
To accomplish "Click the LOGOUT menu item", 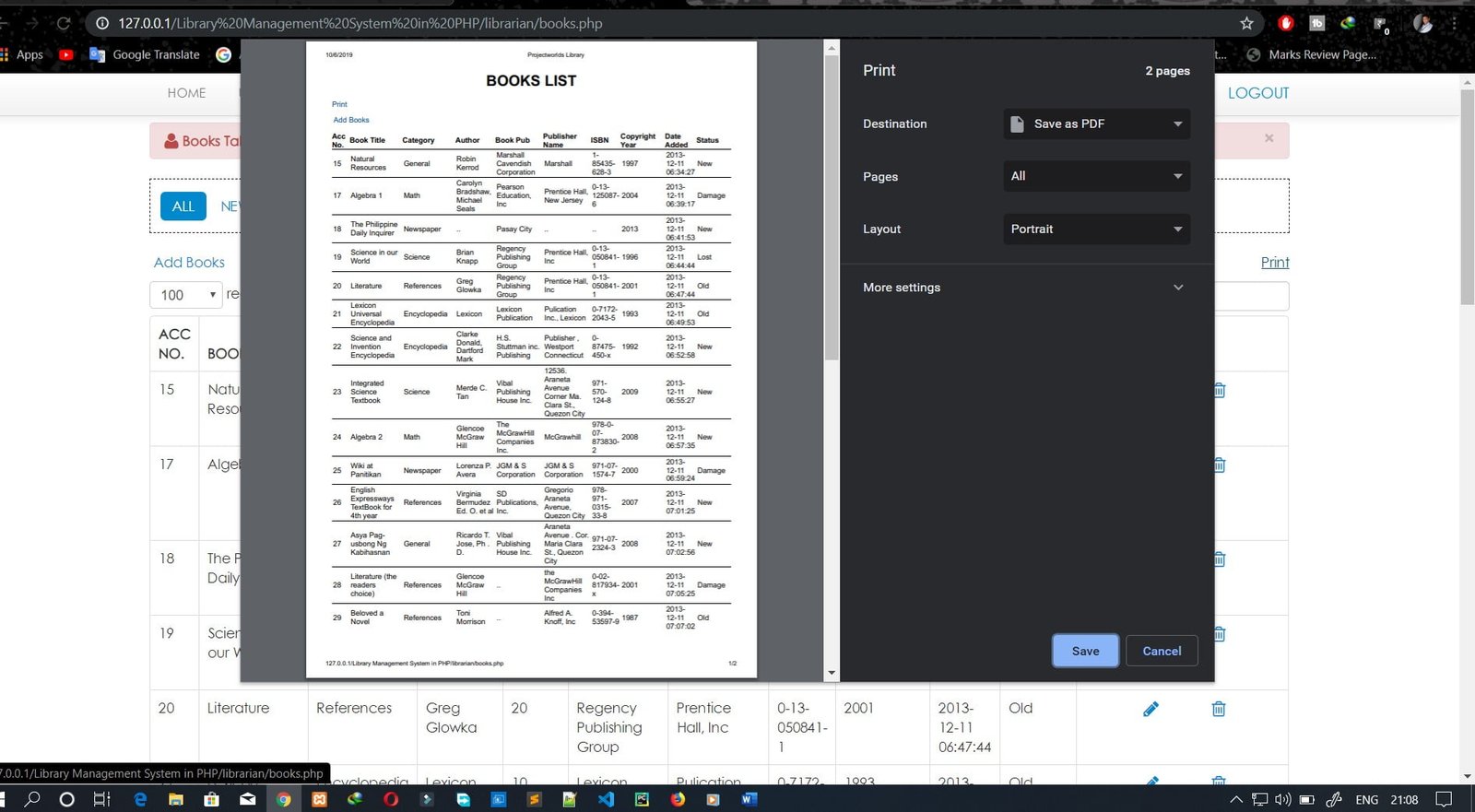I will coord(1257,93).
